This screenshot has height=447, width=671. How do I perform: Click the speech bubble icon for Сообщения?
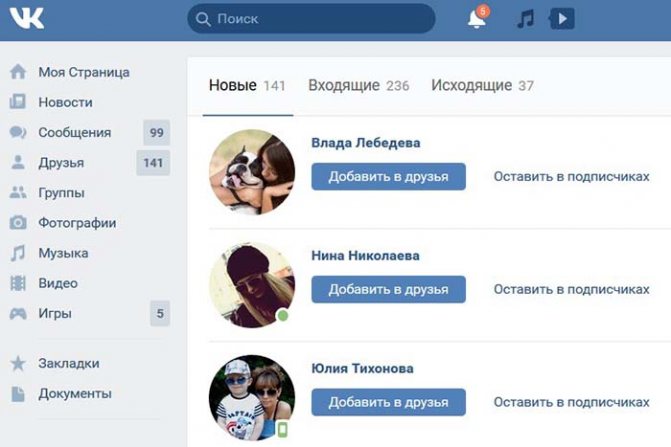[18, 133]
